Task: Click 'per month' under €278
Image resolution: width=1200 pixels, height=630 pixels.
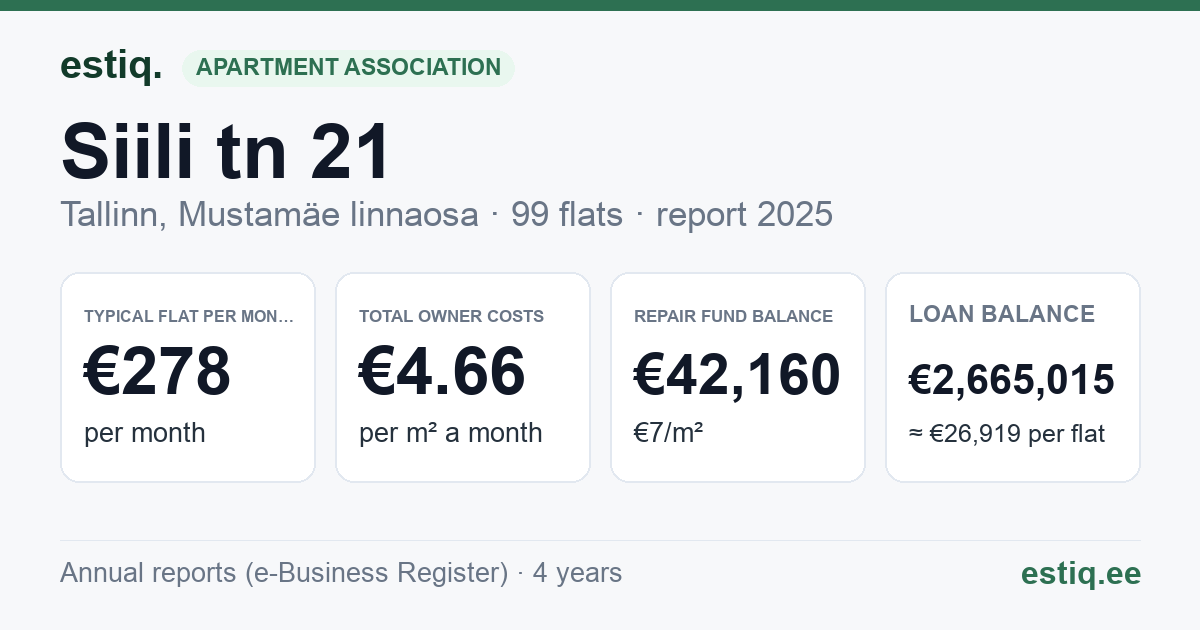Action: (145, 433)
